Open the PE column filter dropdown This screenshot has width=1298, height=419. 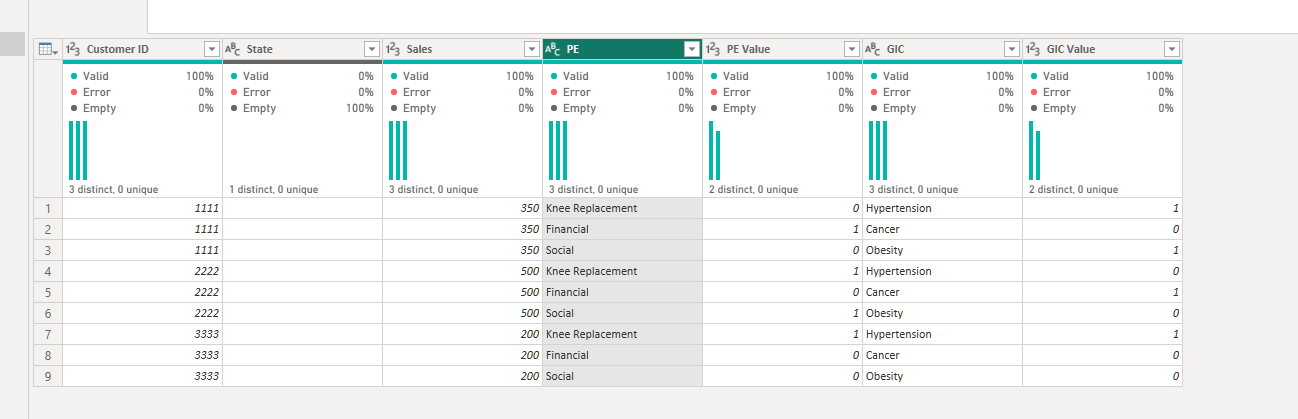(x=691, y=49)
